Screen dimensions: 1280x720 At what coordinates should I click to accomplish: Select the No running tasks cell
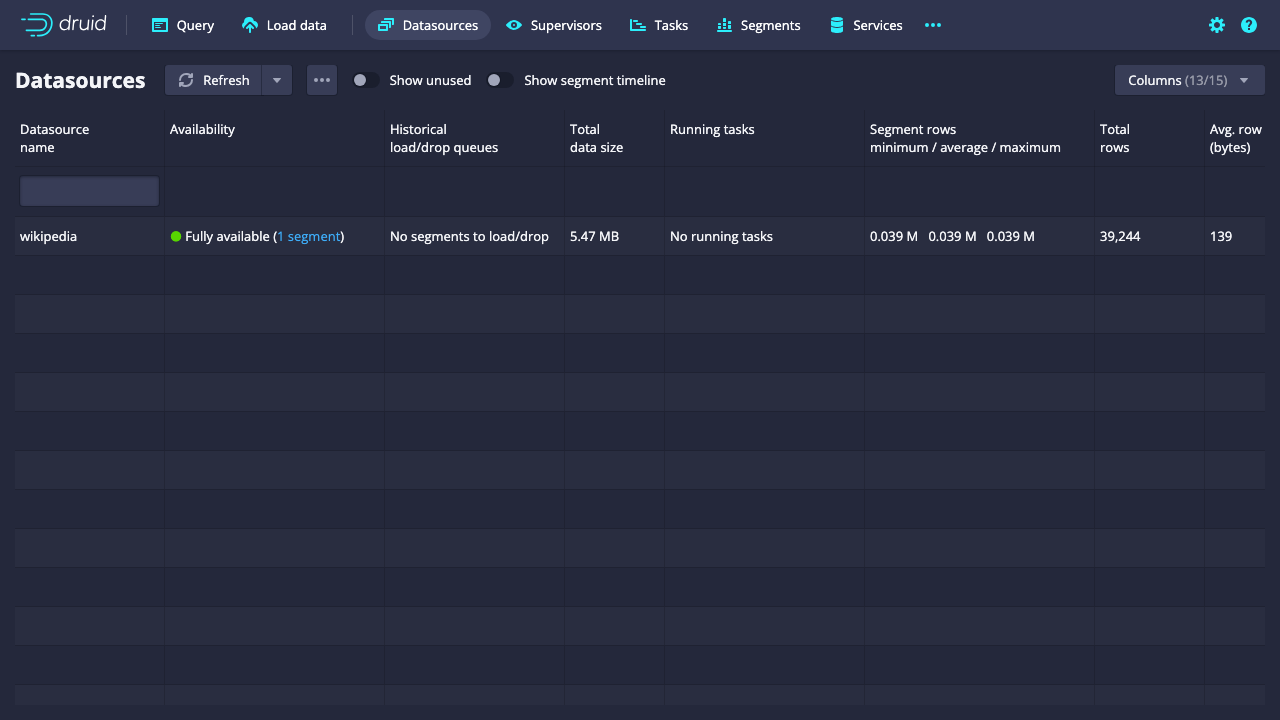[764, 237]
